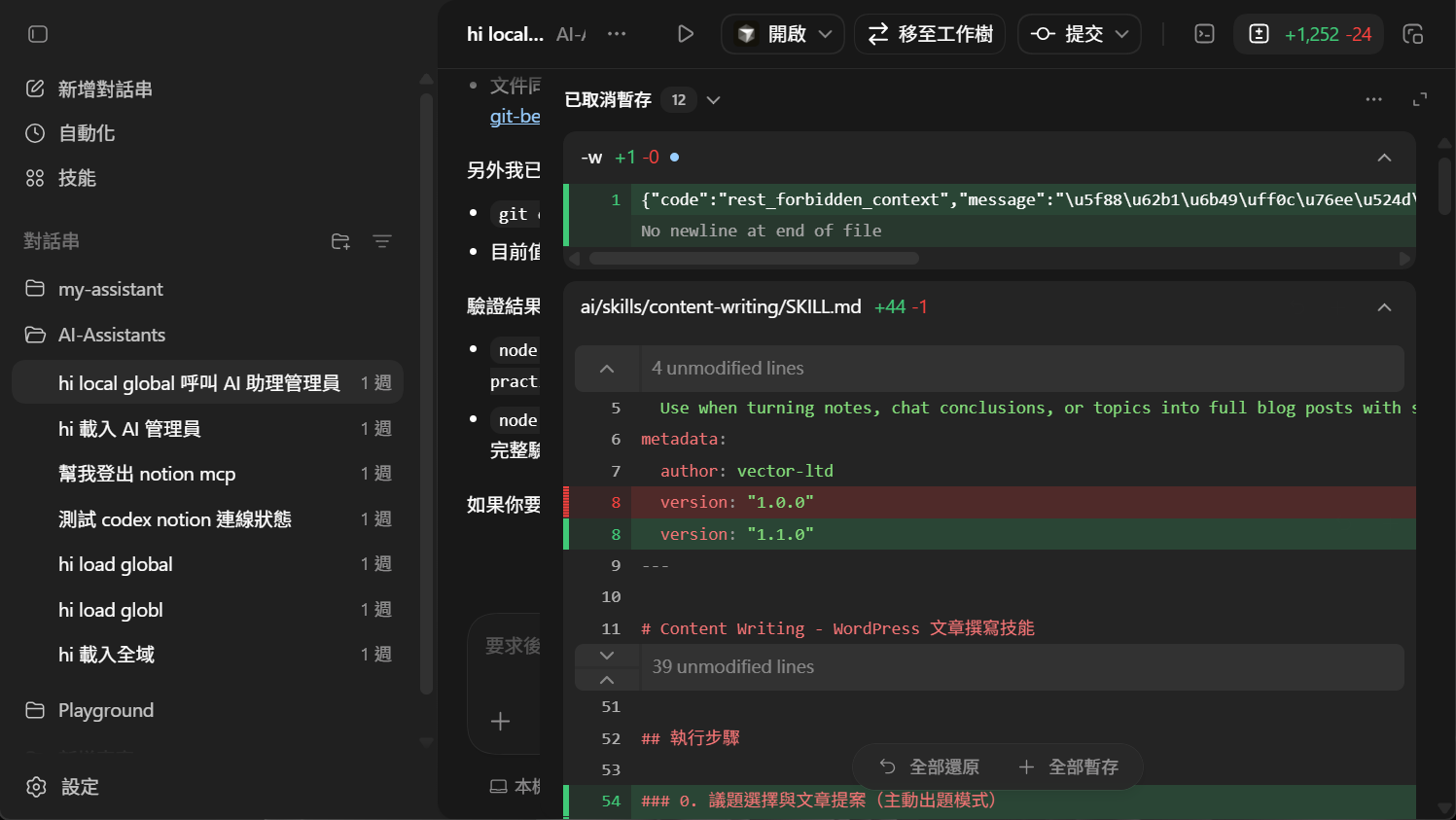This screenshot has height=820, width=1456.
Task: Open the more options menu beside 已取消暫存
Action: pos(1373,99)
